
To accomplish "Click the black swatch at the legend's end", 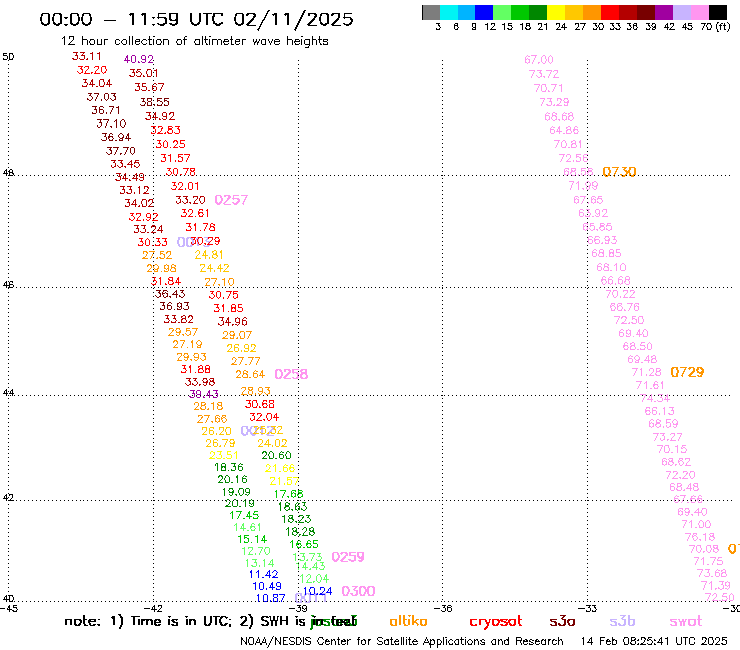I will (x=717, y=12).
